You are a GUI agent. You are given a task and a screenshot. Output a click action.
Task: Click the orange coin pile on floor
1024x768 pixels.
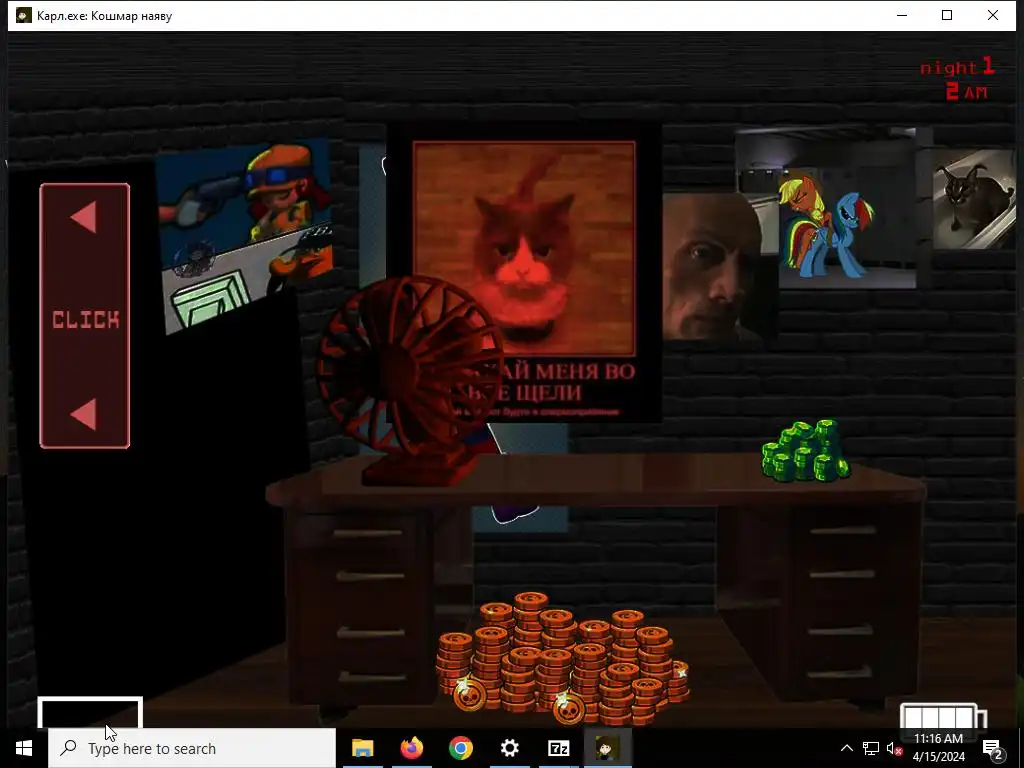pos(563,658)
